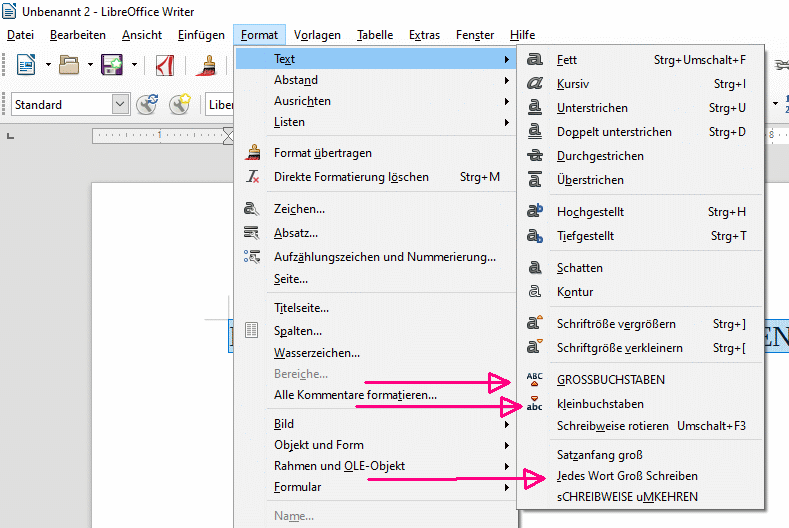Close the open Format menu
789x528 pixels.
tap(259, 35)
